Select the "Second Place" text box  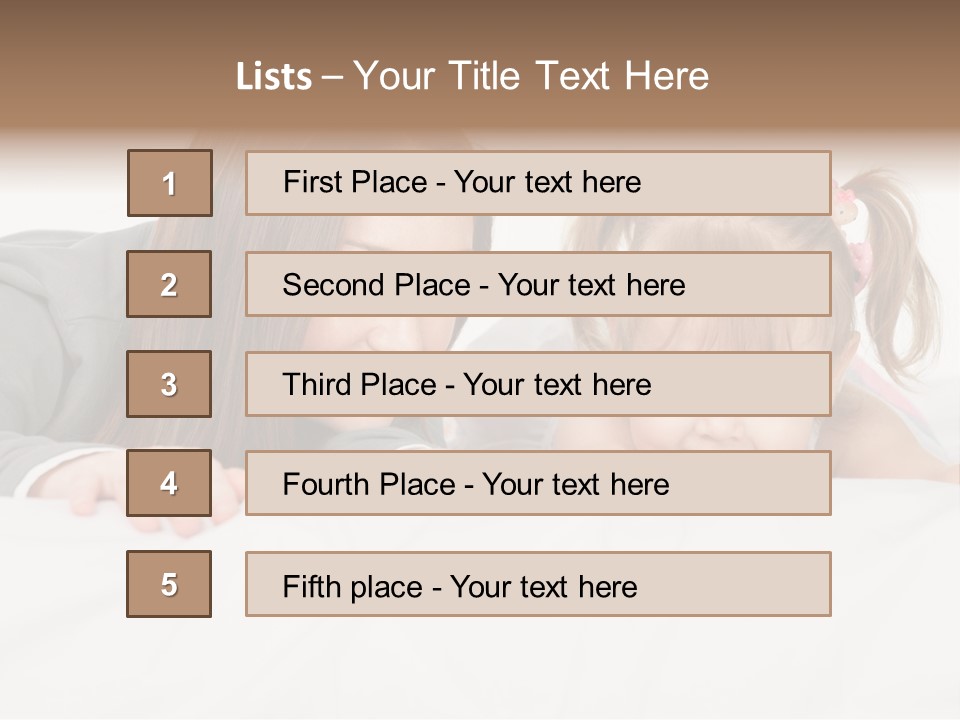538,284
